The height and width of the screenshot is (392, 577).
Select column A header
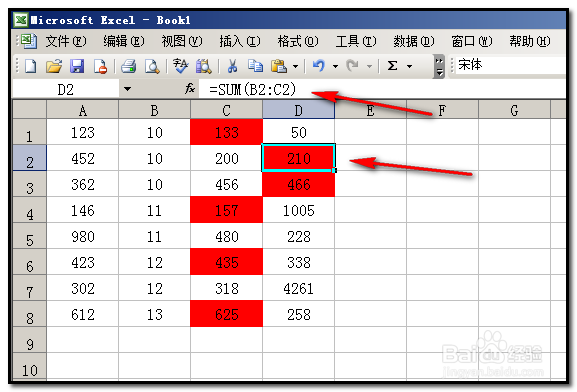click(x=82, y=110)
